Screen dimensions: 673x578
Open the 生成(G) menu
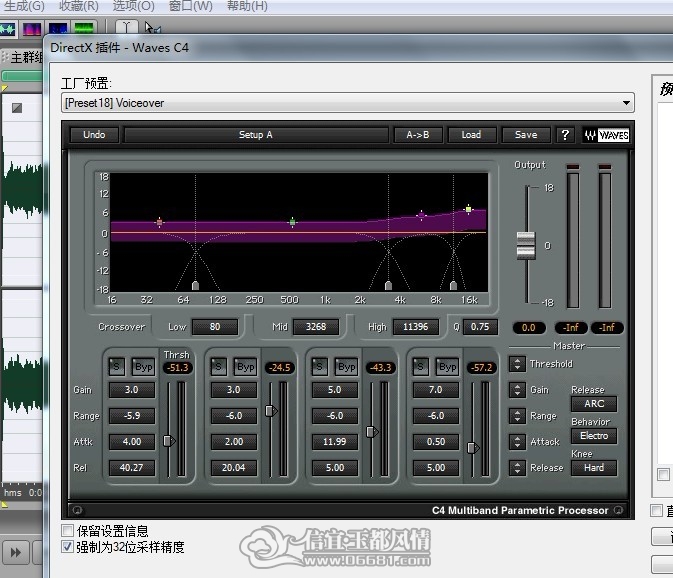pyautogui.click(x=24, y=6)
